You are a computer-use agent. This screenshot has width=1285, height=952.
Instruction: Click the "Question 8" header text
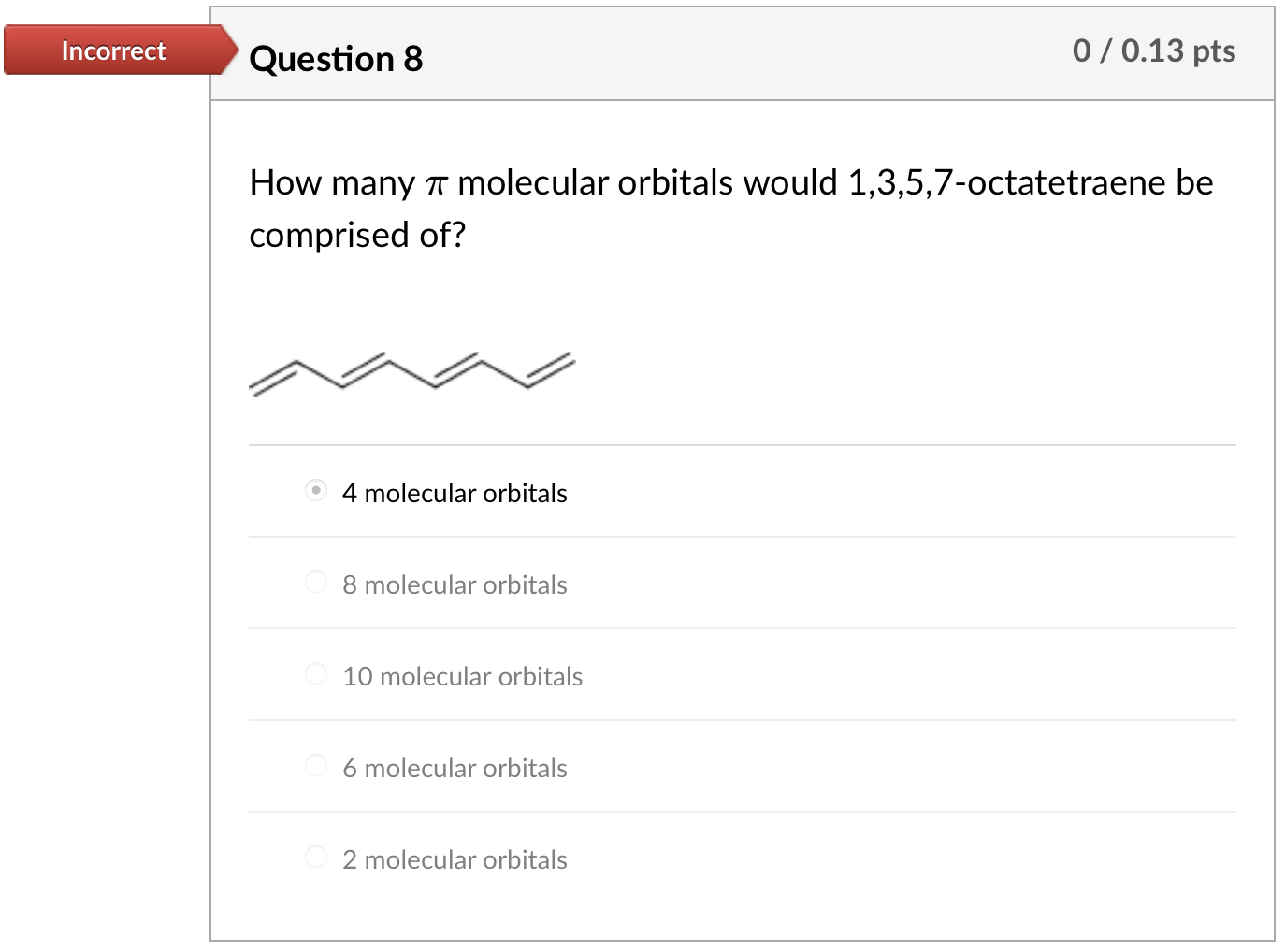[x=336, y=59]
